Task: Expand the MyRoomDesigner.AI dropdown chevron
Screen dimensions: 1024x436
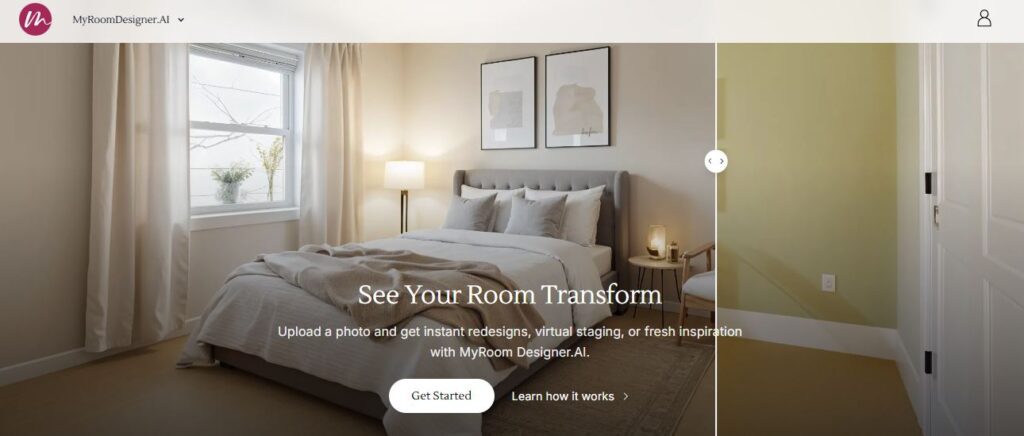Action: coord(181,20)
